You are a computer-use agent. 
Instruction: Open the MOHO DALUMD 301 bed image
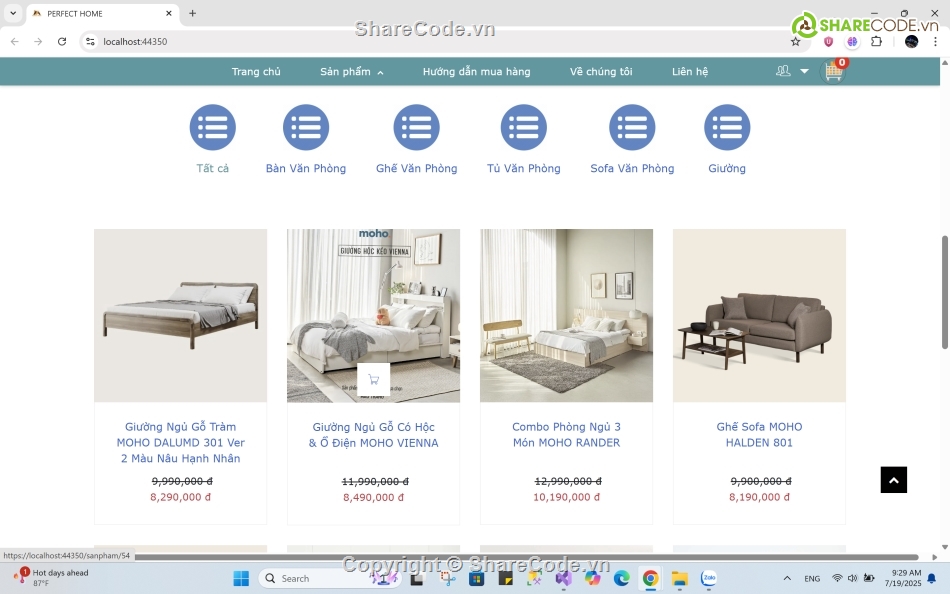[181, 315]
